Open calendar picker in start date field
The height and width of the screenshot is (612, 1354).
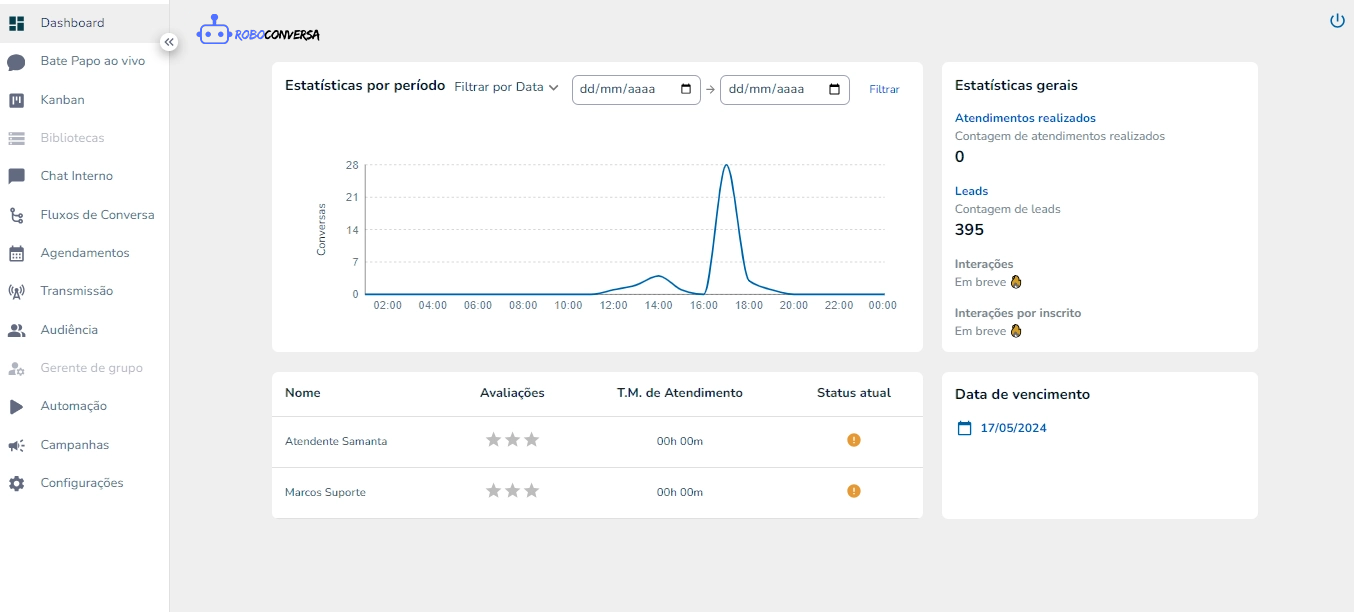click(x=686, y=89)
